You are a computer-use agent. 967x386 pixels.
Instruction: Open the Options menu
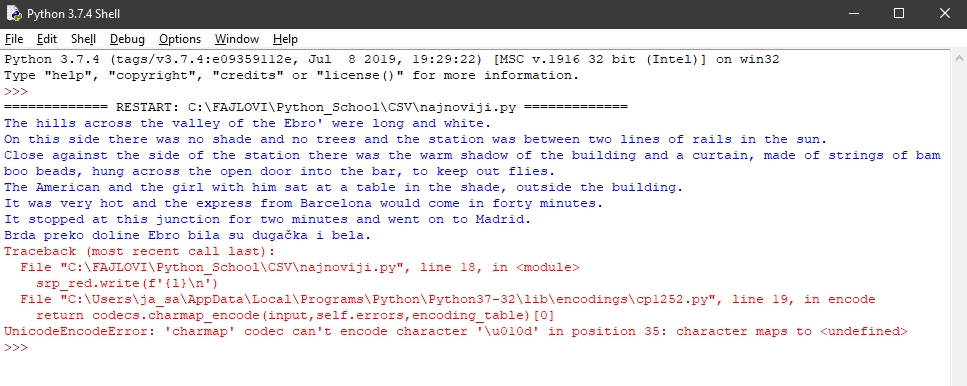[x=180, y=39]
